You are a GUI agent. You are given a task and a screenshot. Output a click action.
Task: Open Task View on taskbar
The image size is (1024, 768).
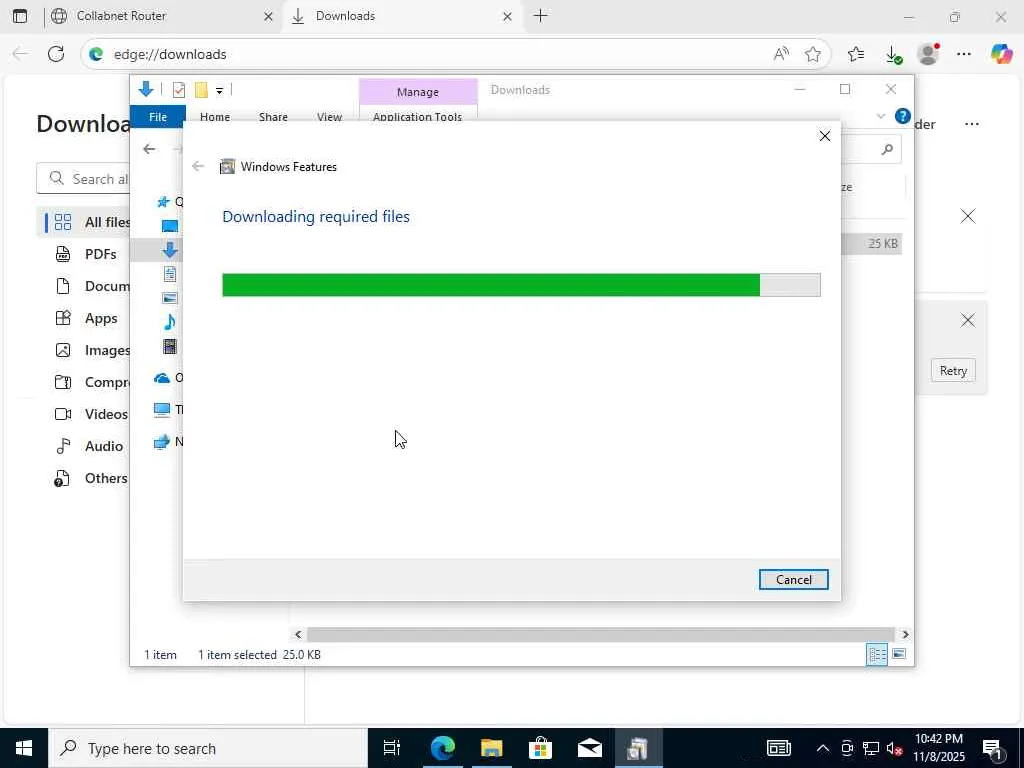392,748
